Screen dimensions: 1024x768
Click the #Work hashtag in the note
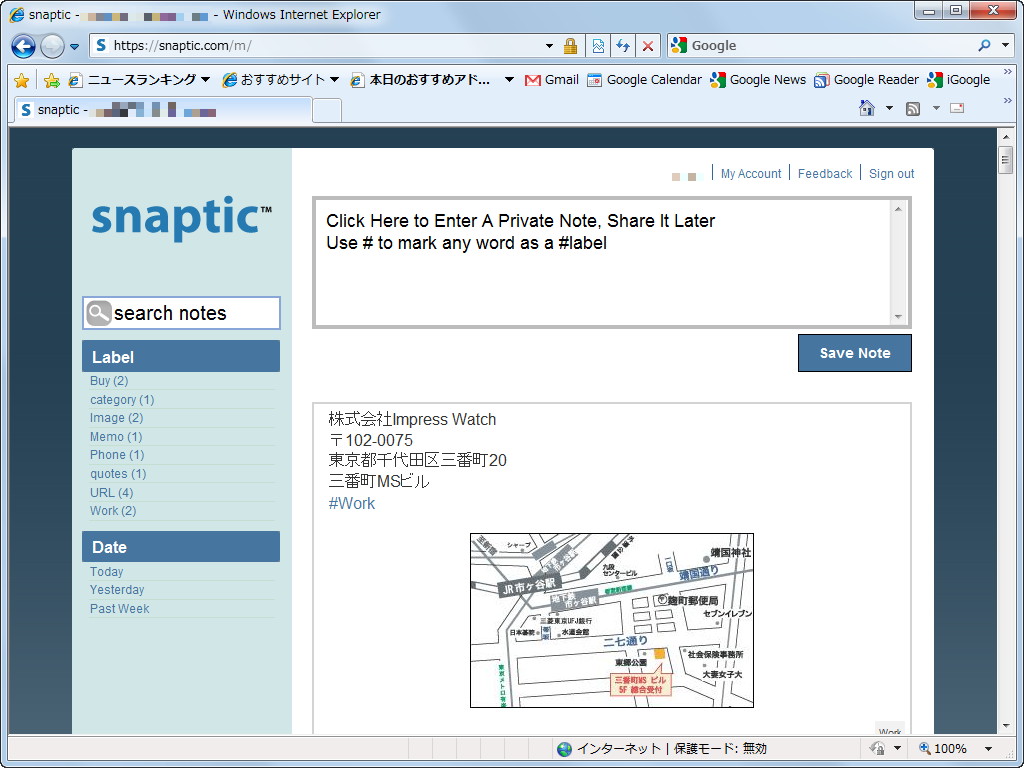(x=351, y=504)
